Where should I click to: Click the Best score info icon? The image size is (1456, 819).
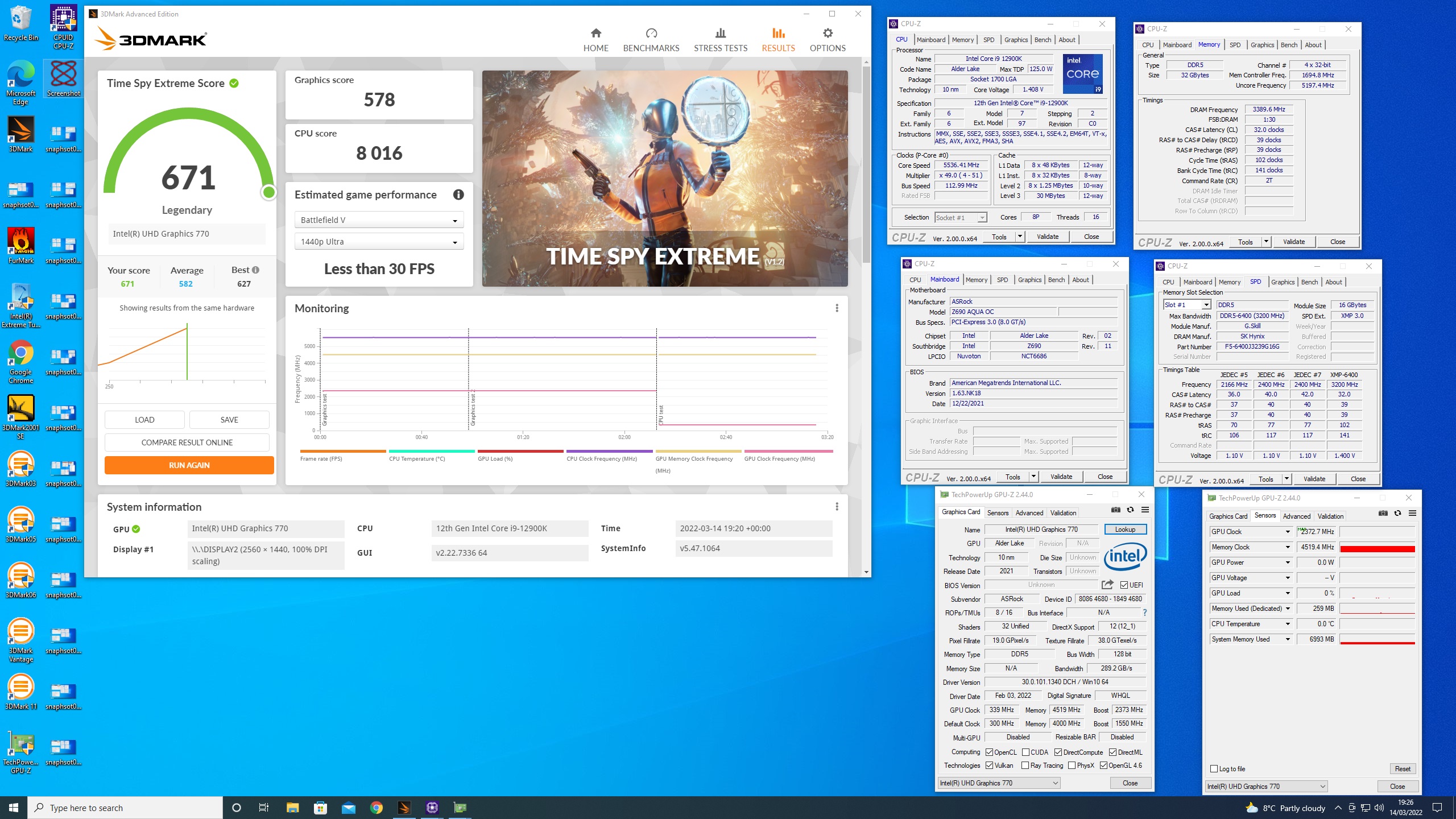pyautogui.click(x=255, y=270)
